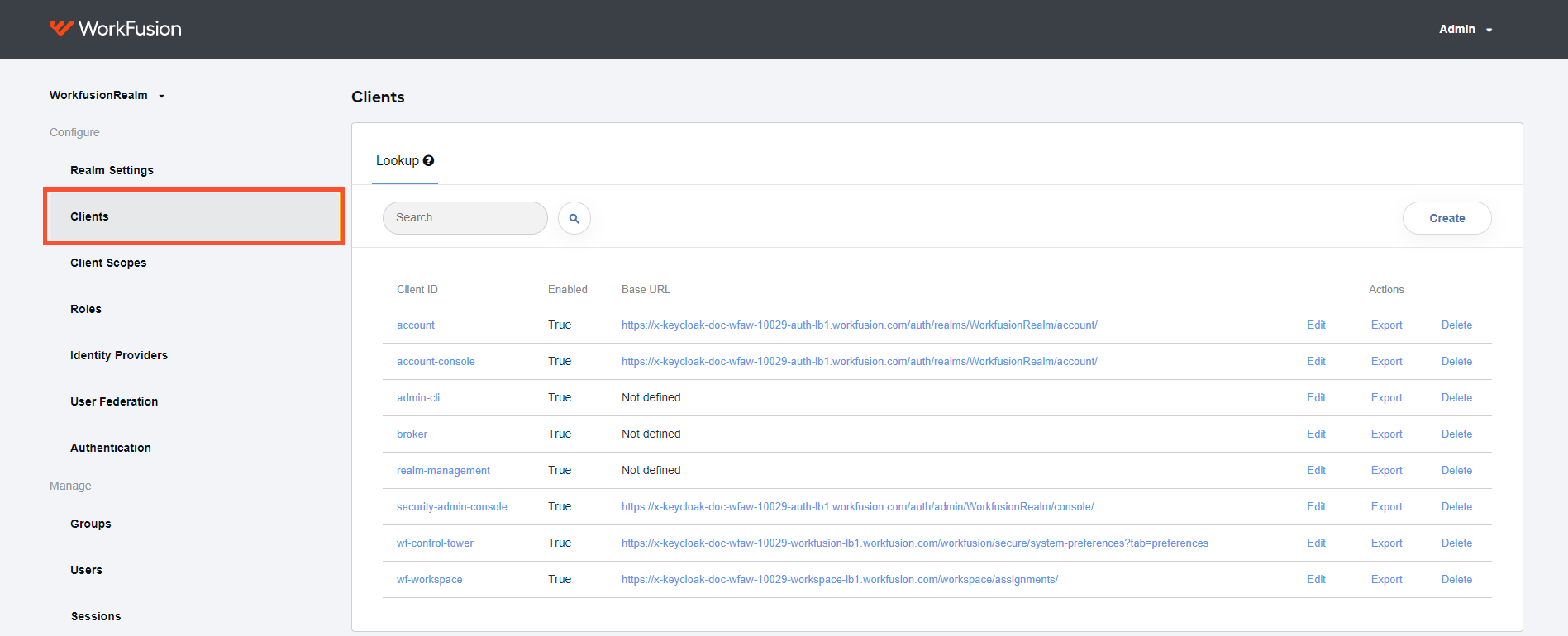
Task: Edit the account client
Action: click(1317, 325)
